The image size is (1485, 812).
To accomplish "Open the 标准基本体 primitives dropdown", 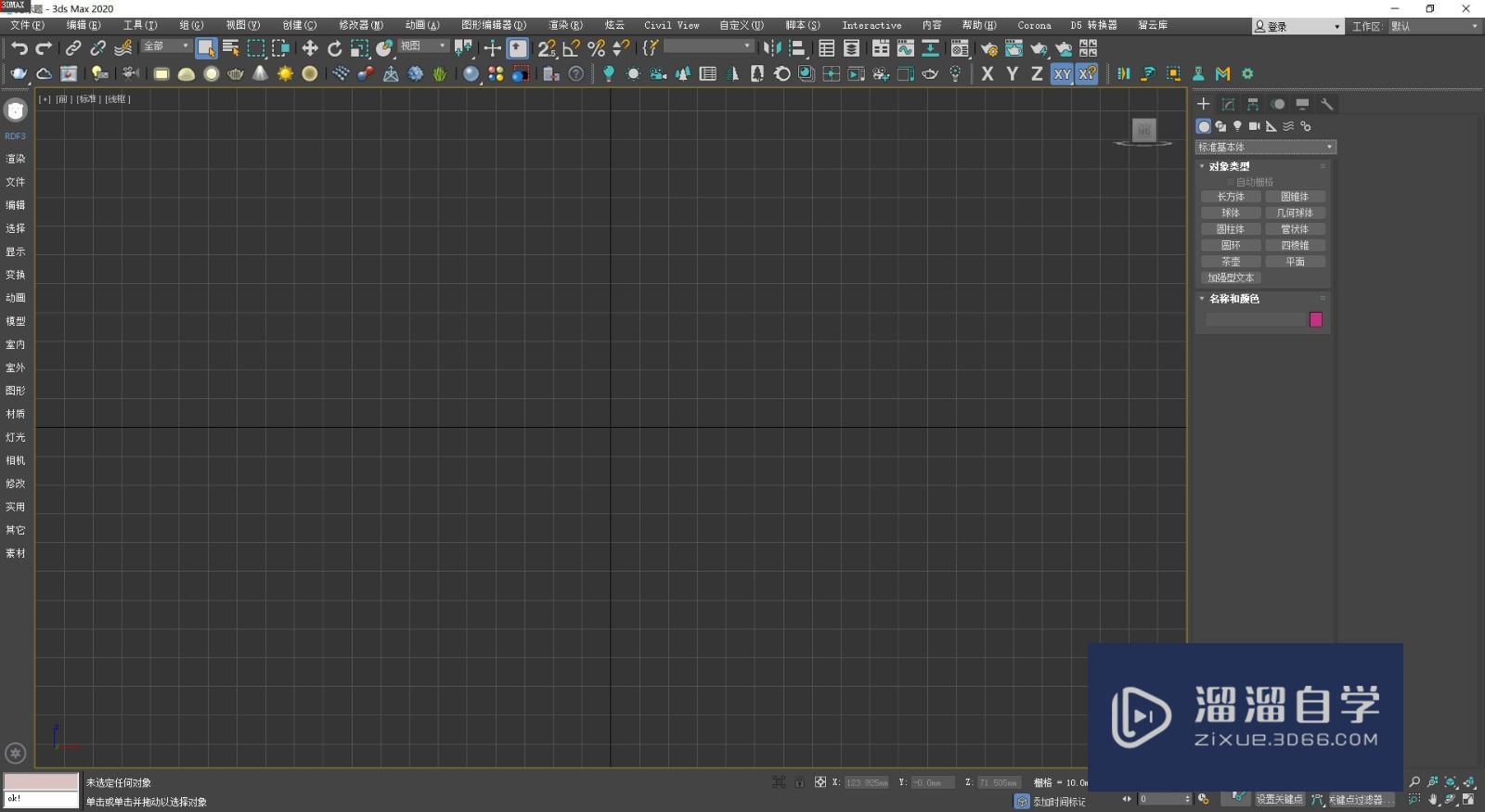I will [x=1265, y=148].
